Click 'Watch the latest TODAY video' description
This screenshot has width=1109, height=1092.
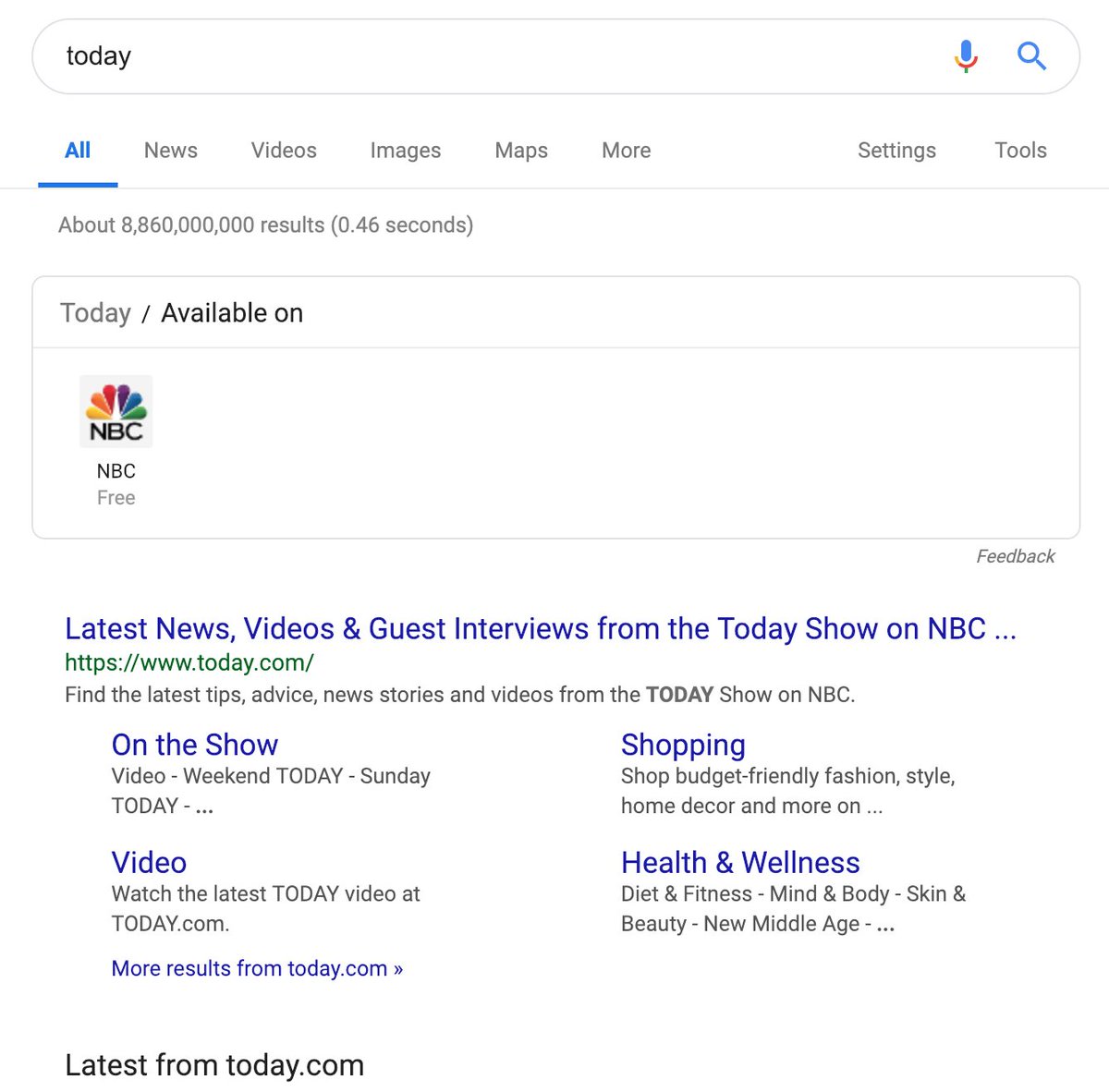[x=265, y=908]
